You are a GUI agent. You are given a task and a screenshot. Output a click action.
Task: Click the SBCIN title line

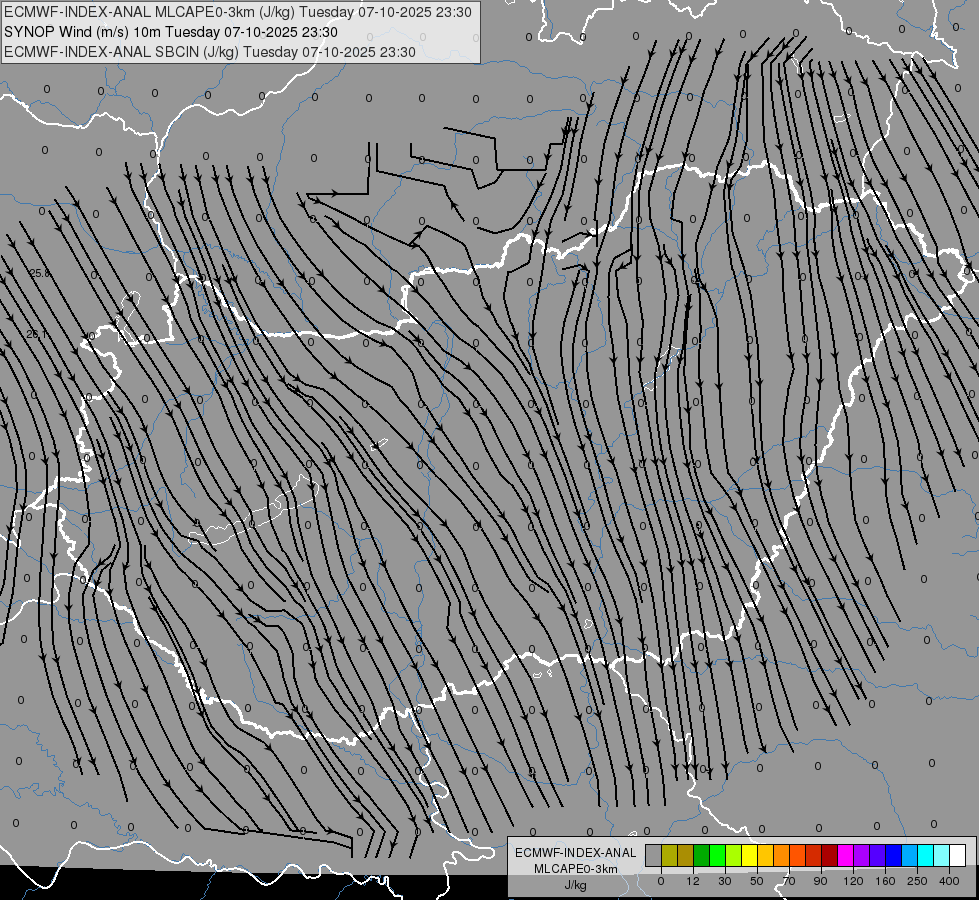pos(210,52)
